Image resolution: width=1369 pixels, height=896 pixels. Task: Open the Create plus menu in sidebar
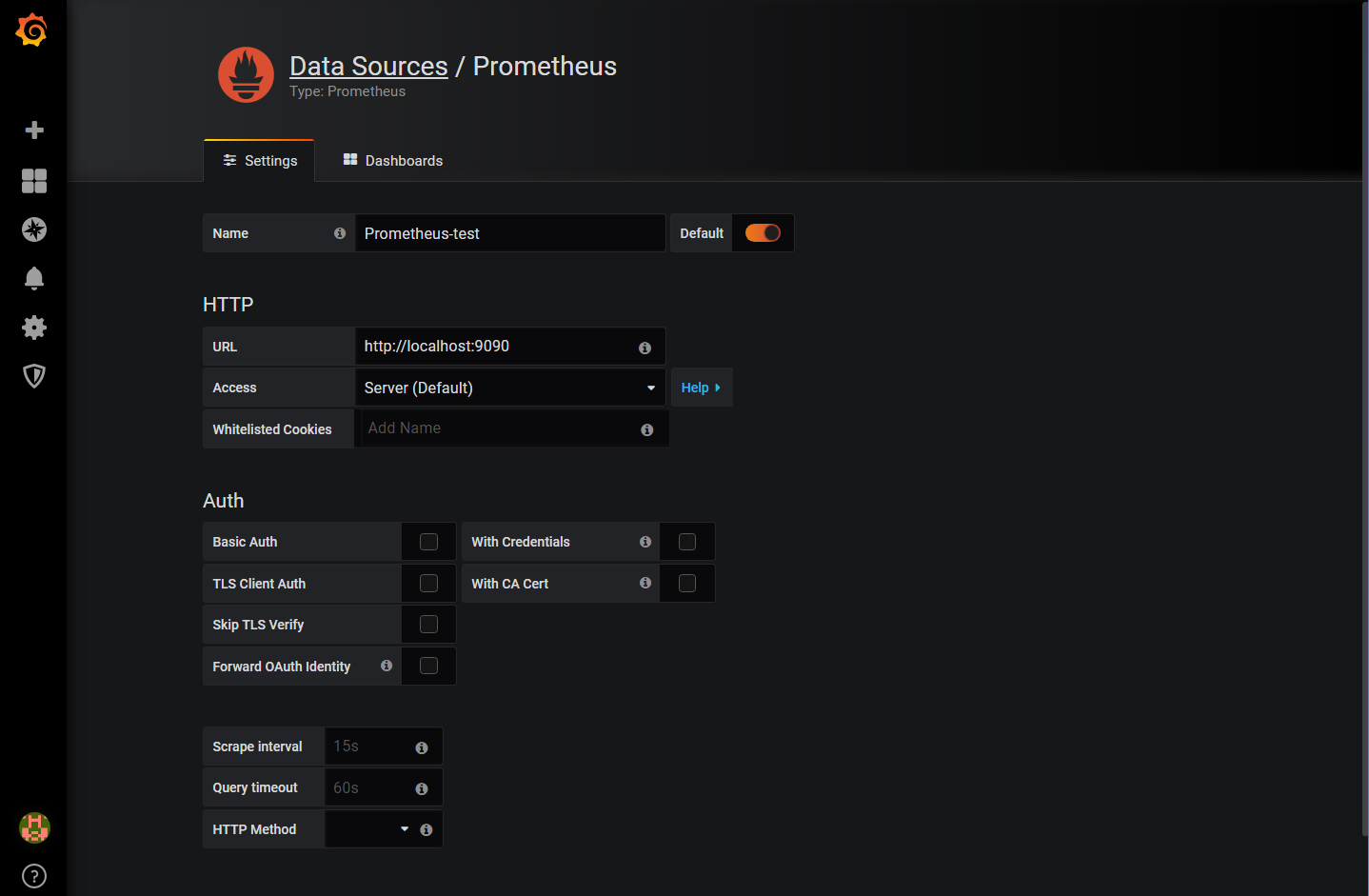tap(34, 129)
